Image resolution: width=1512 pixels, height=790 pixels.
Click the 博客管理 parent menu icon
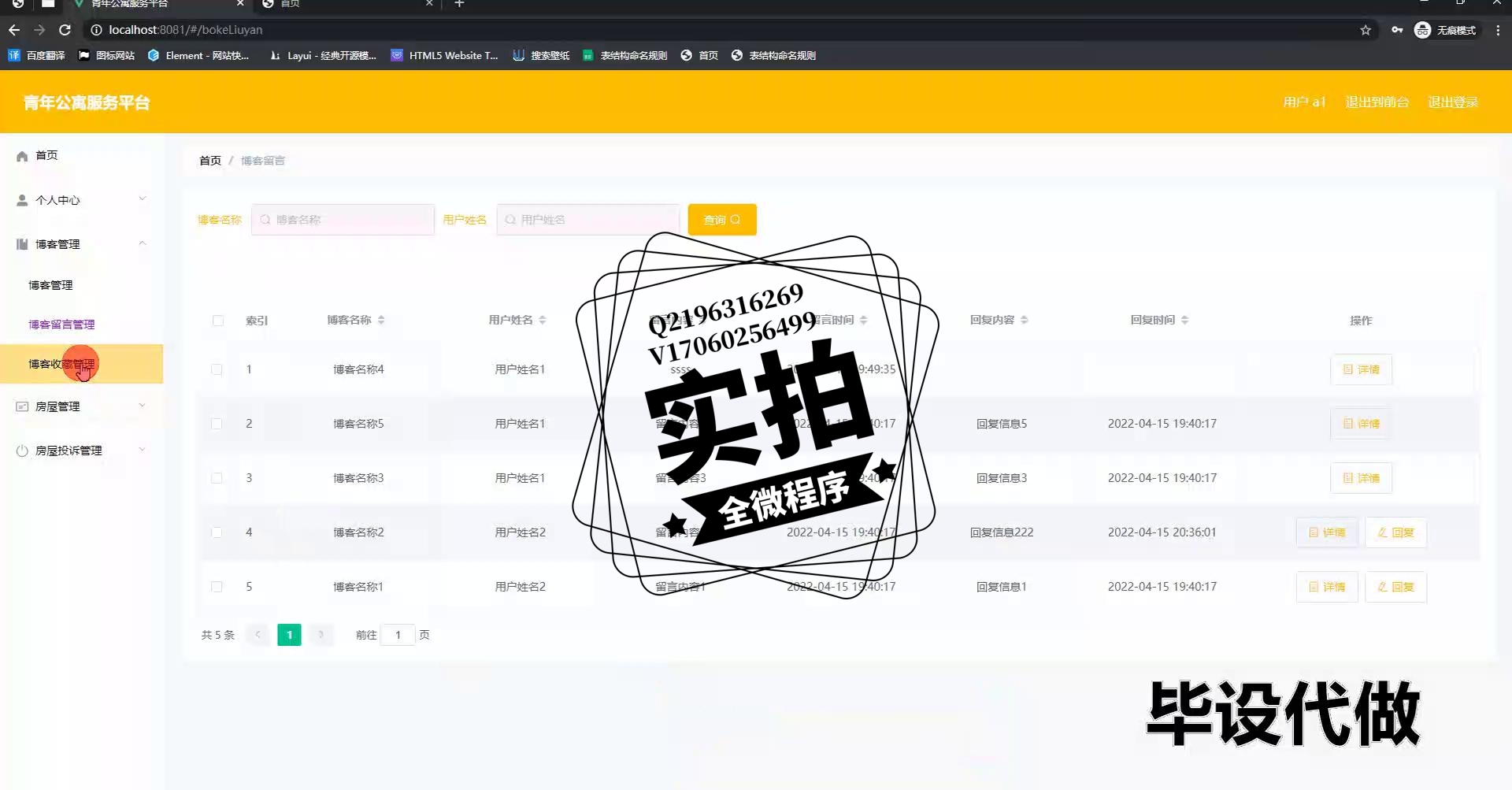(22, 244)
